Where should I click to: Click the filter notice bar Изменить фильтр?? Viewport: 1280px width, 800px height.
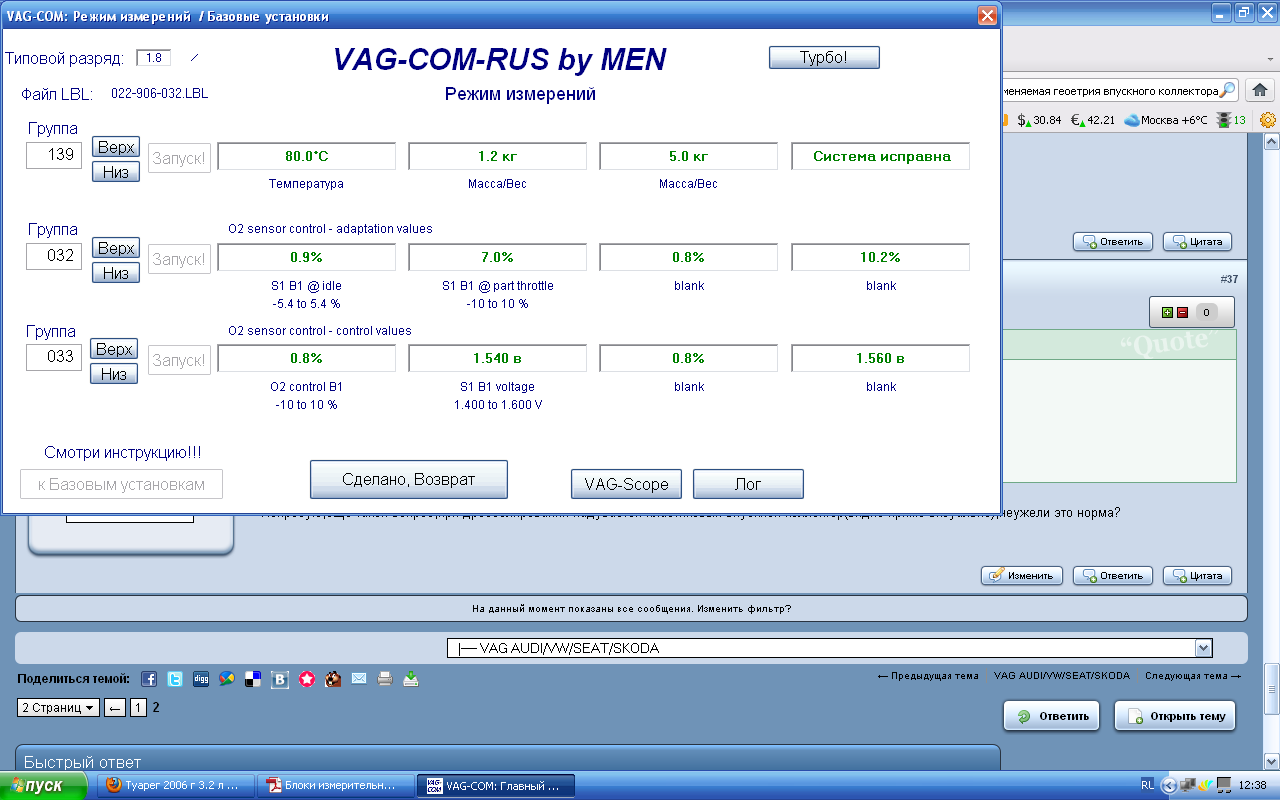(631, 608)
